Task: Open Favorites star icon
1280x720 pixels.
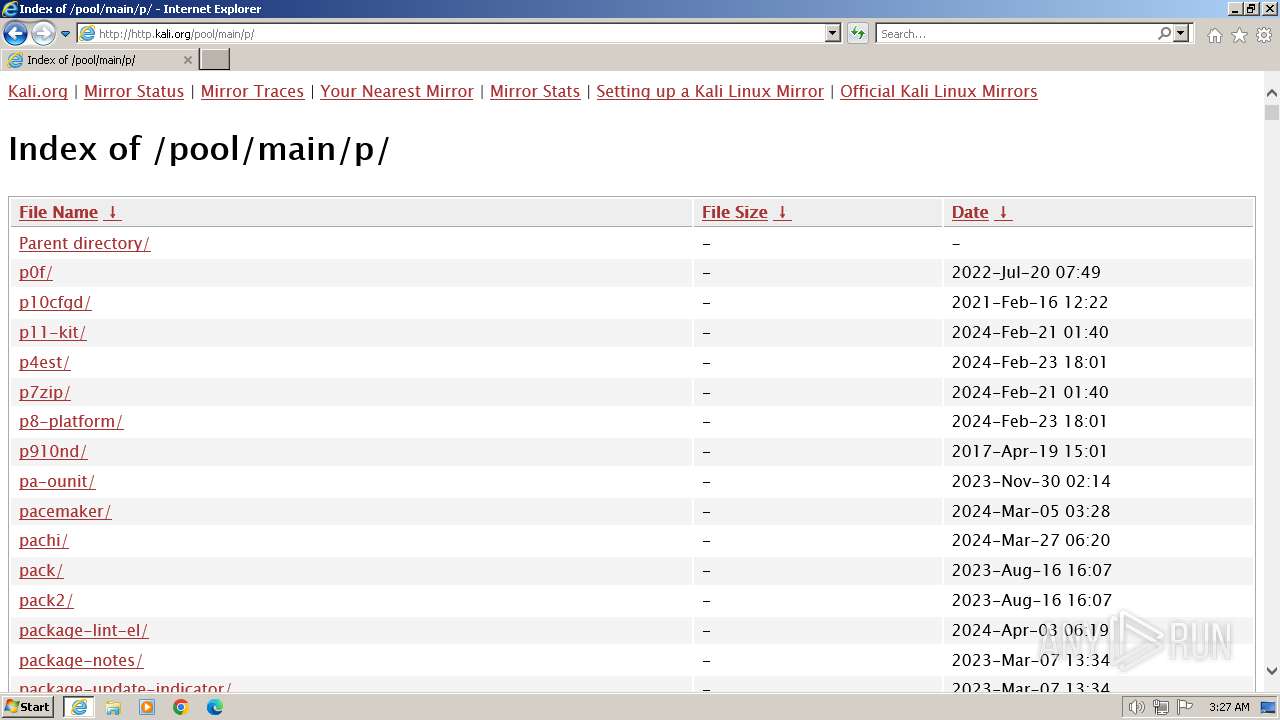Action: tap(1239, 35)
